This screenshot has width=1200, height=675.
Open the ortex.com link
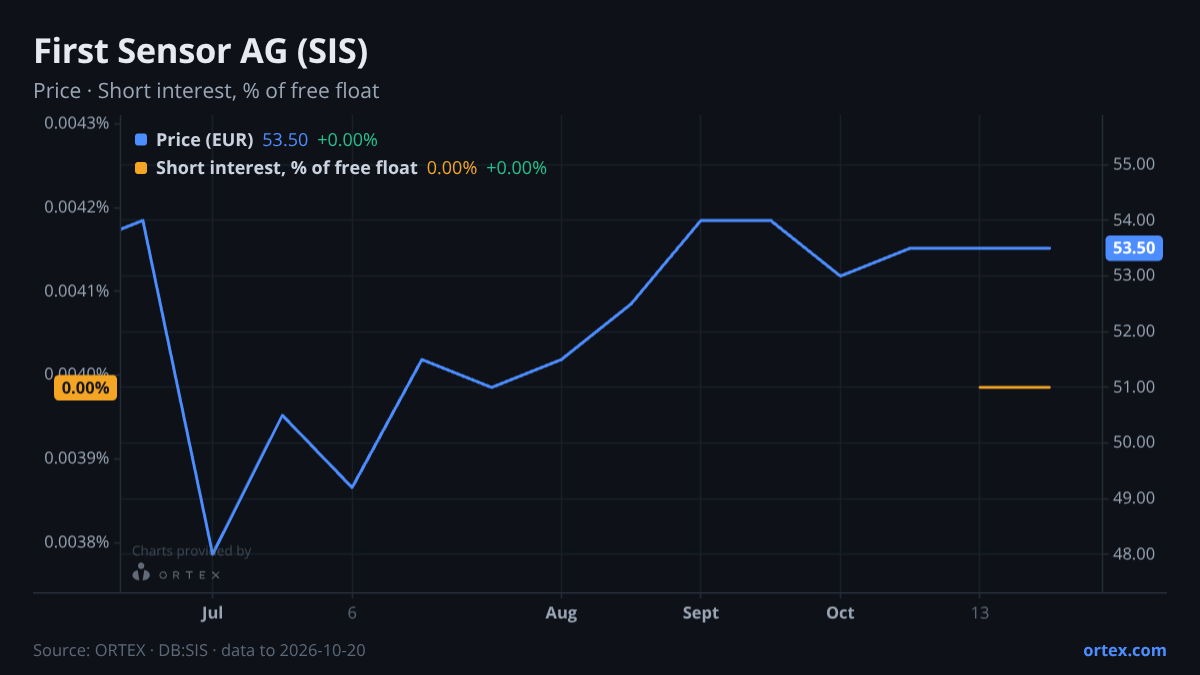(1125, 650)
